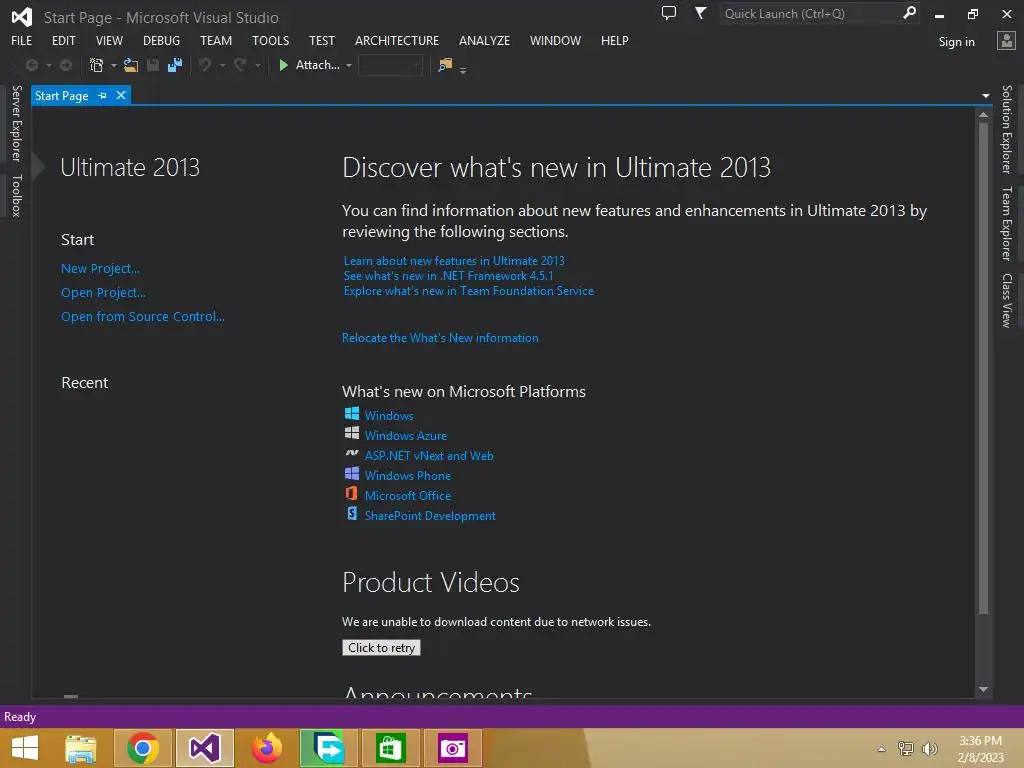
Task: Expand the New Project dropdown arrow
Action: pos(114,66)
